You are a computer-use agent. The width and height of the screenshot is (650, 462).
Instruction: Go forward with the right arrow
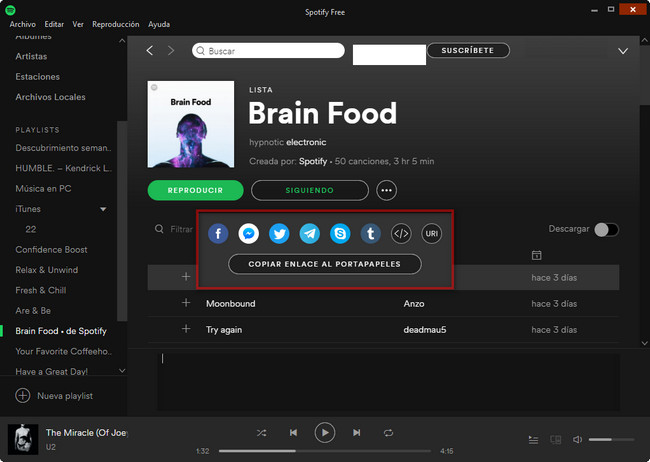171,51
